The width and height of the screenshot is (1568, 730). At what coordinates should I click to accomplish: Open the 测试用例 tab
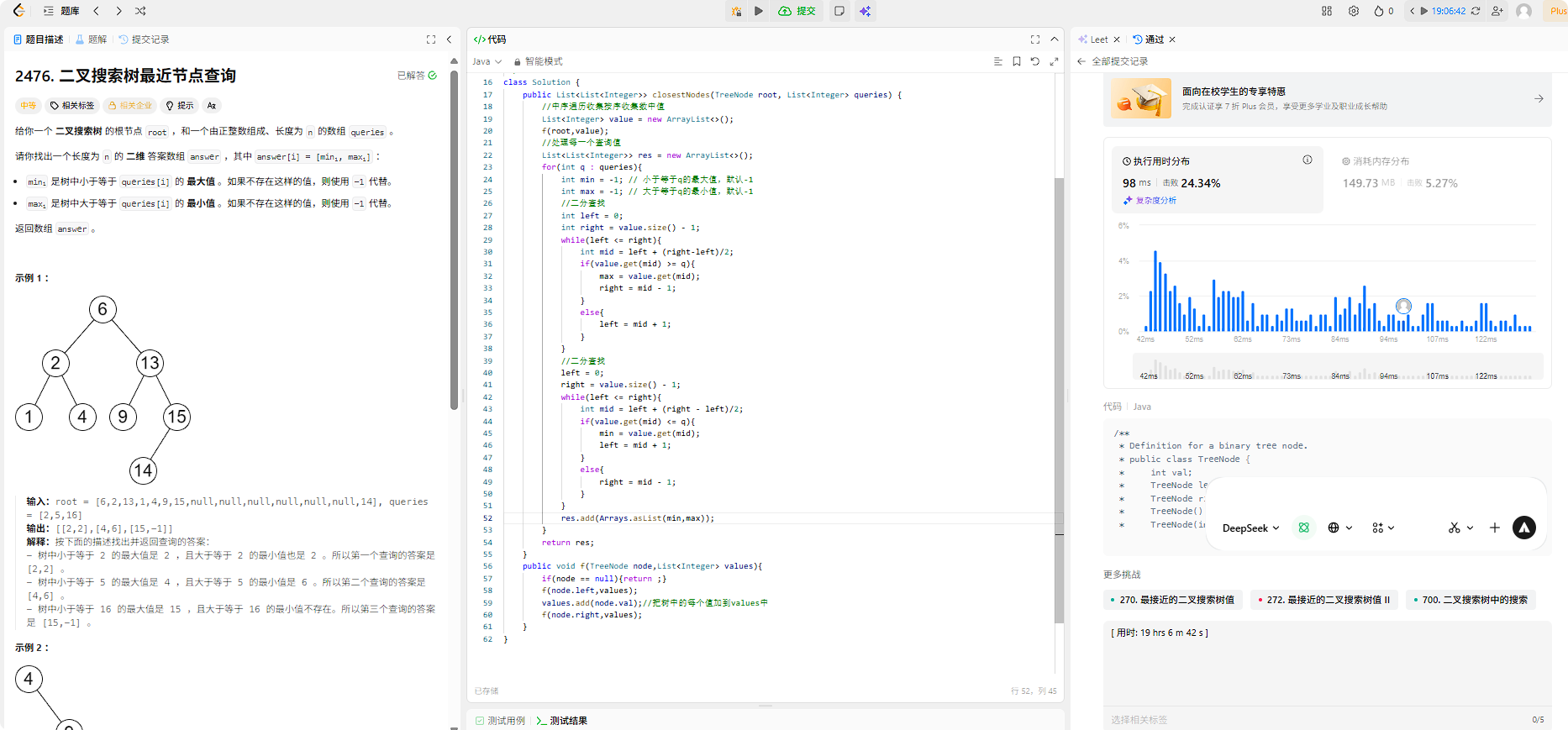500,721
